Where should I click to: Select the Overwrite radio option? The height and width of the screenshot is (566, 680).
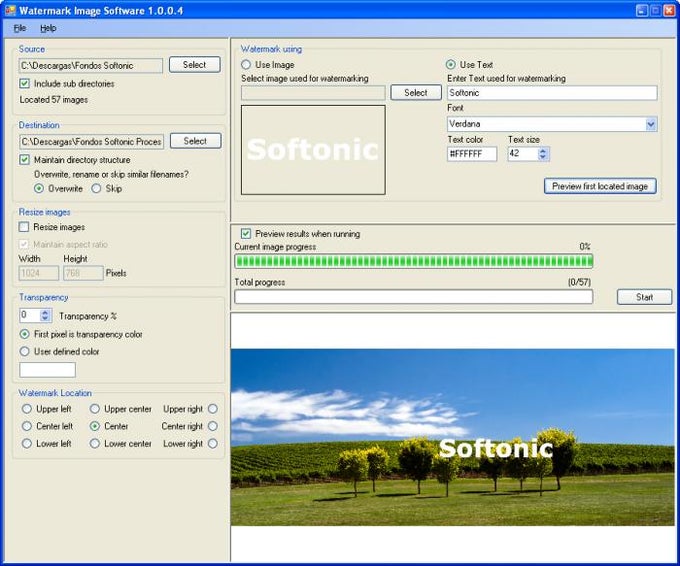click(39, 188)
